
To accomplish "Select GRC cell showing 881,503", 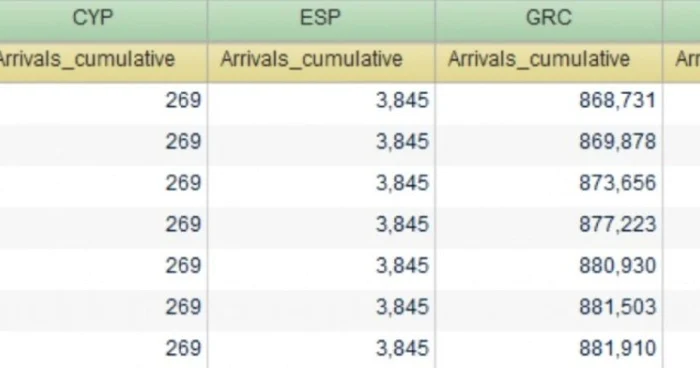I will [x=549, y=307].
